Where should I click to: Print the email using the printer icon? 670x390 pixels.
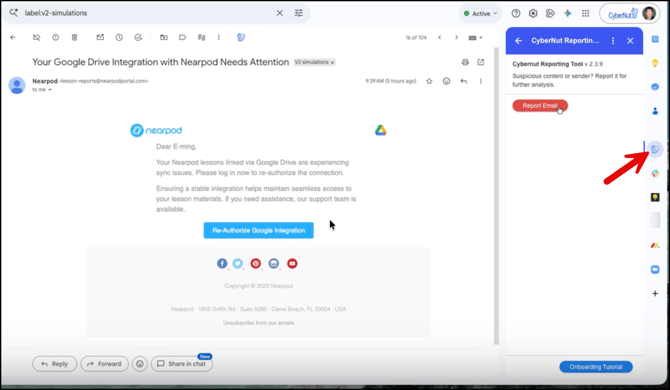tap(465, 62)
